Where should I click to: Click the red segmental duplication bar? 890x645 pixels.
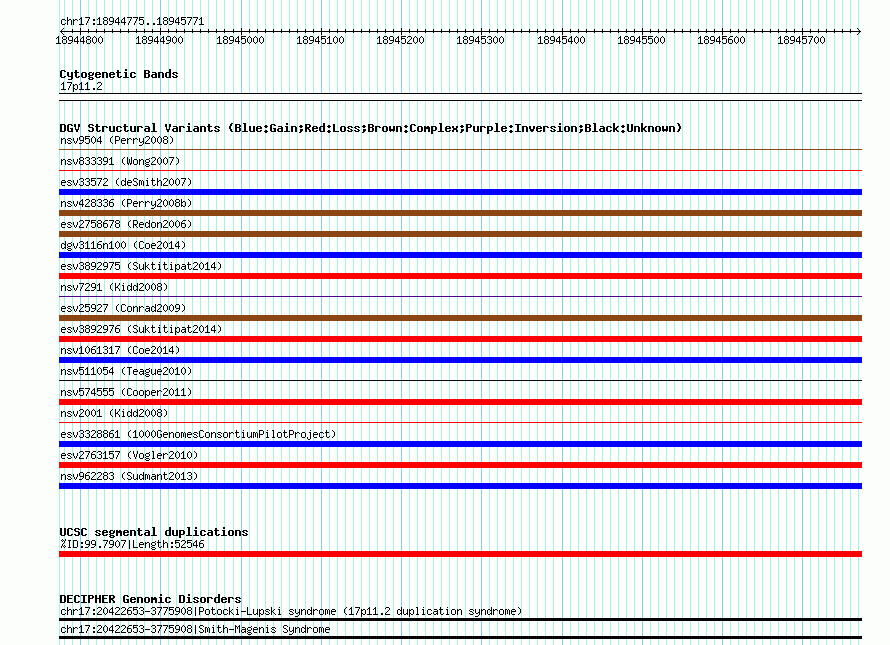tap(460, 554)
